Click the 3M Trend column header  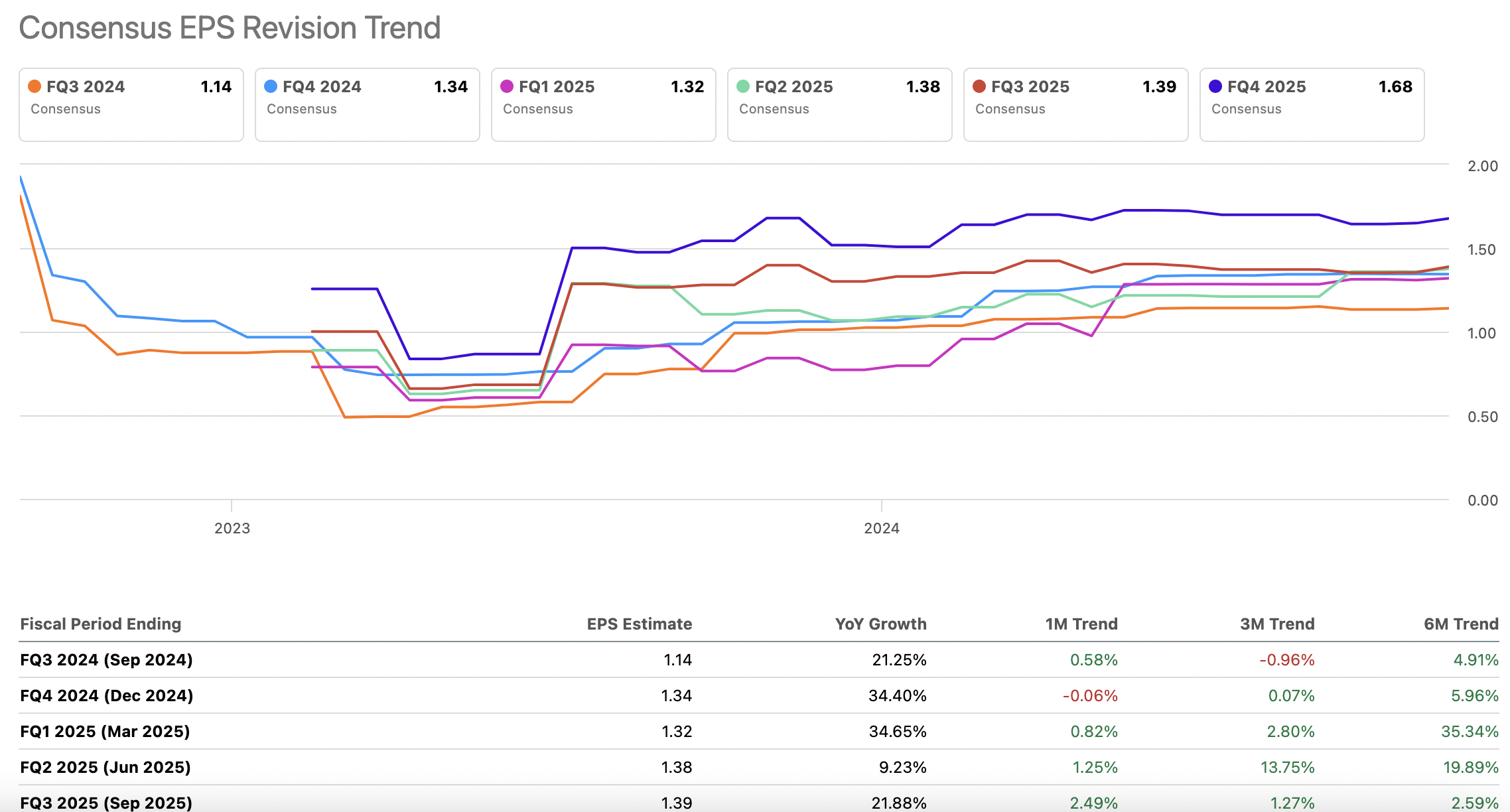[1277, 624]
